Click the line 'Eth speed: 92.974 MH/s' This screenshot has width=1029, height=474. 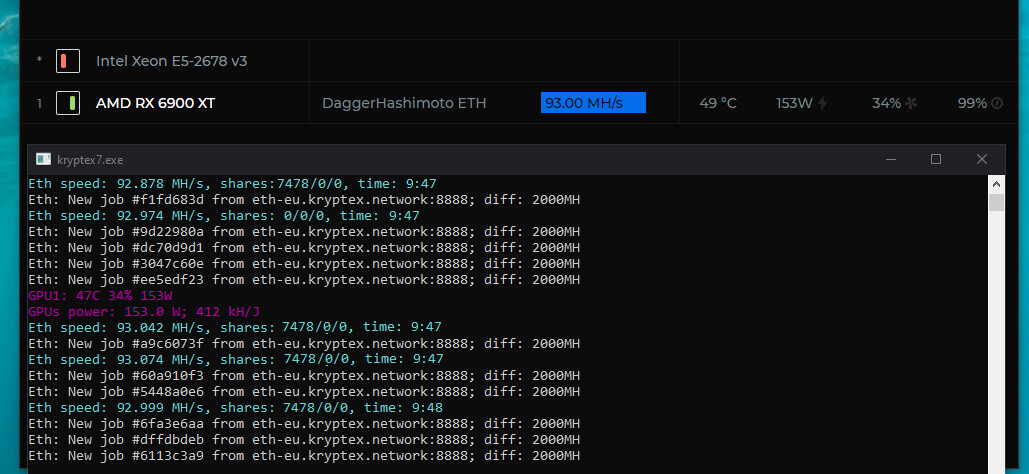[x=224, y=215]
